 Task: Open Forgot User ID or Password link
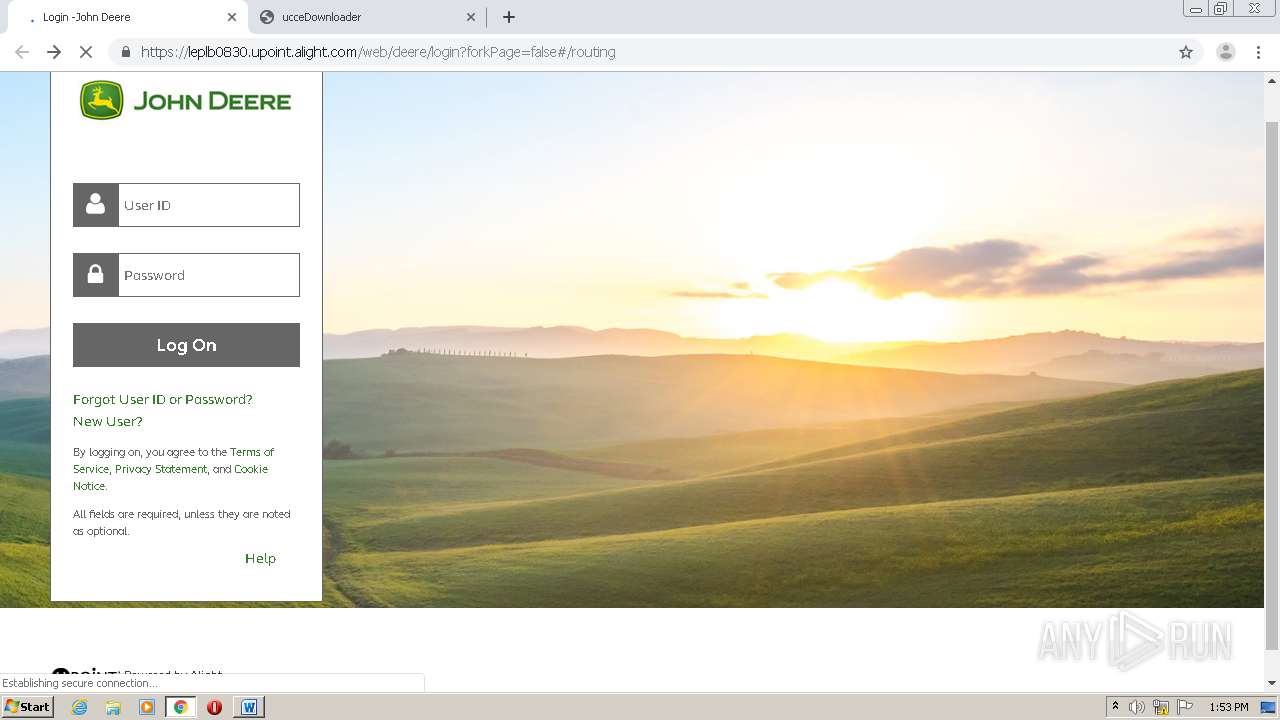pyautogui.click(x=163, y=399)
